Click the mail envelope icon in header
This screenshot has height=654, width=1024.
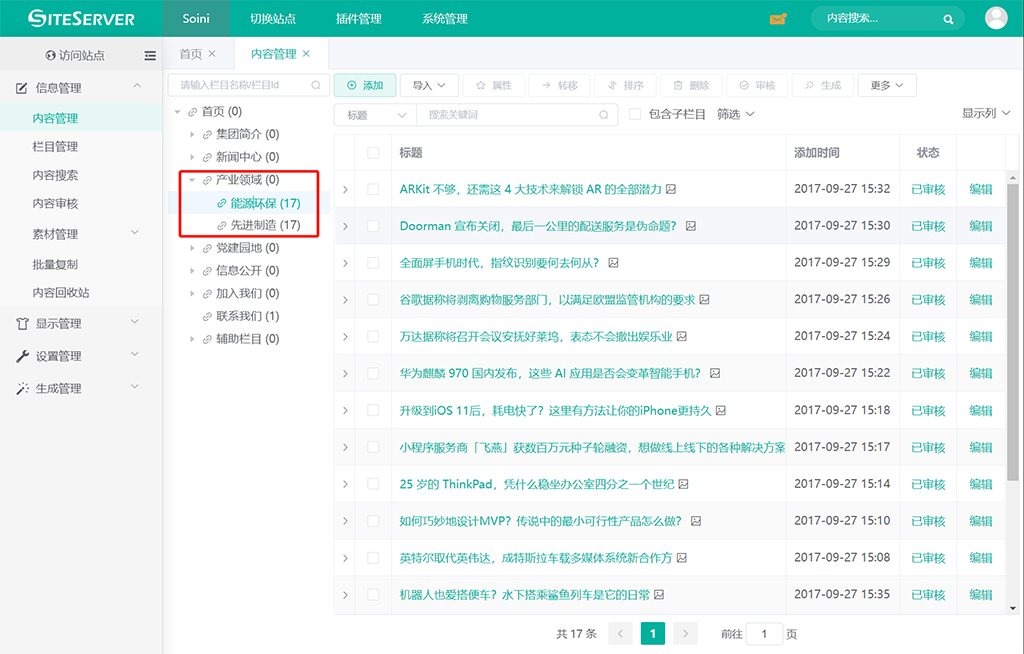tap(778, 19)
